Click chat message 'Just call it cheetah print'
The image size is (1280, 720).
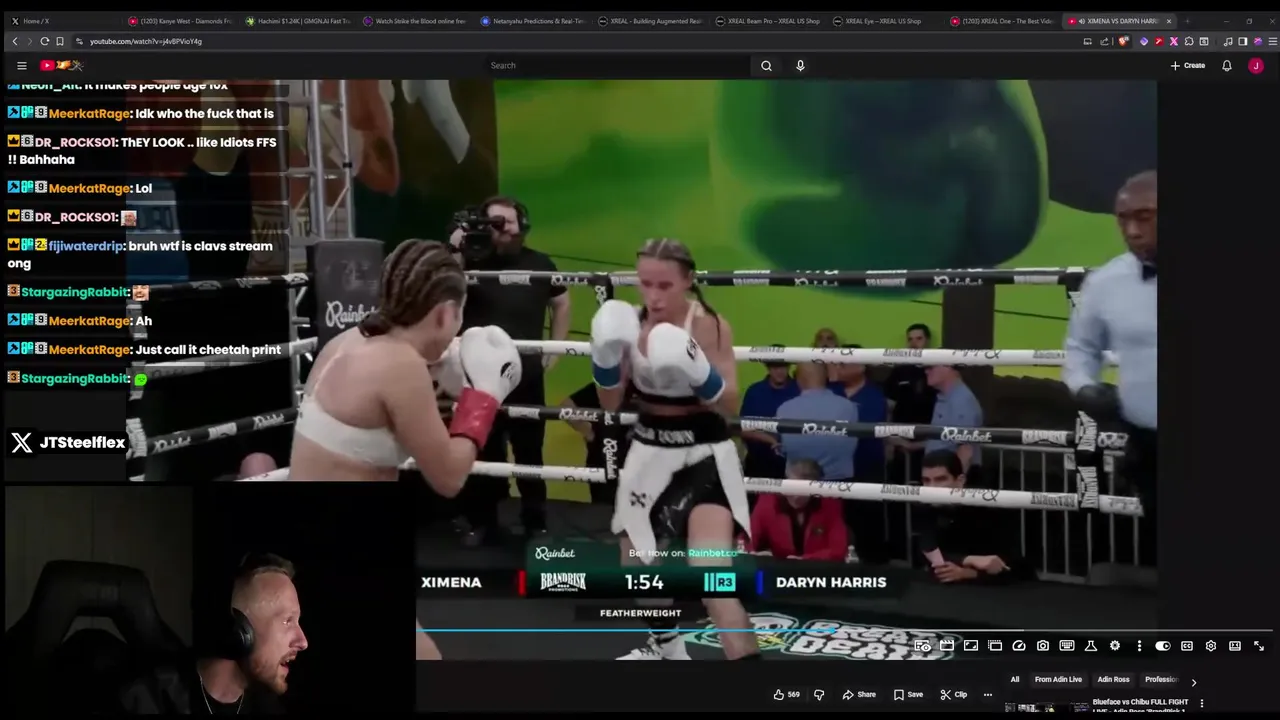(208, 350)
